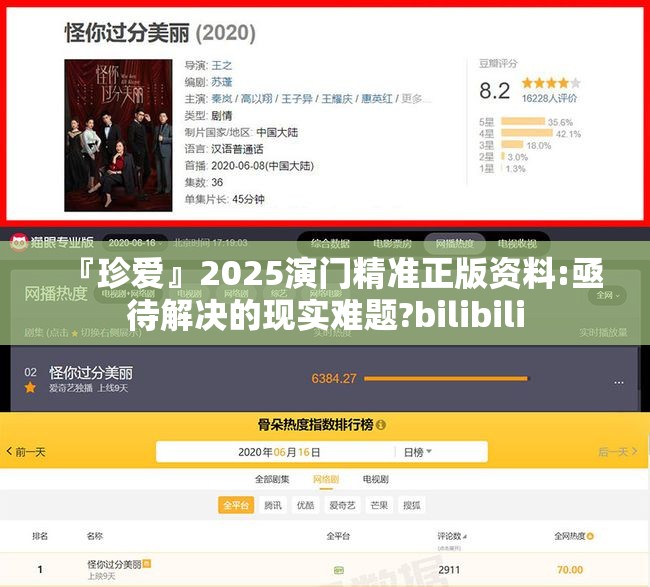The image size is (650, 587).
Task: Select the 网络电影 filter pill
Action: point(325,294)
